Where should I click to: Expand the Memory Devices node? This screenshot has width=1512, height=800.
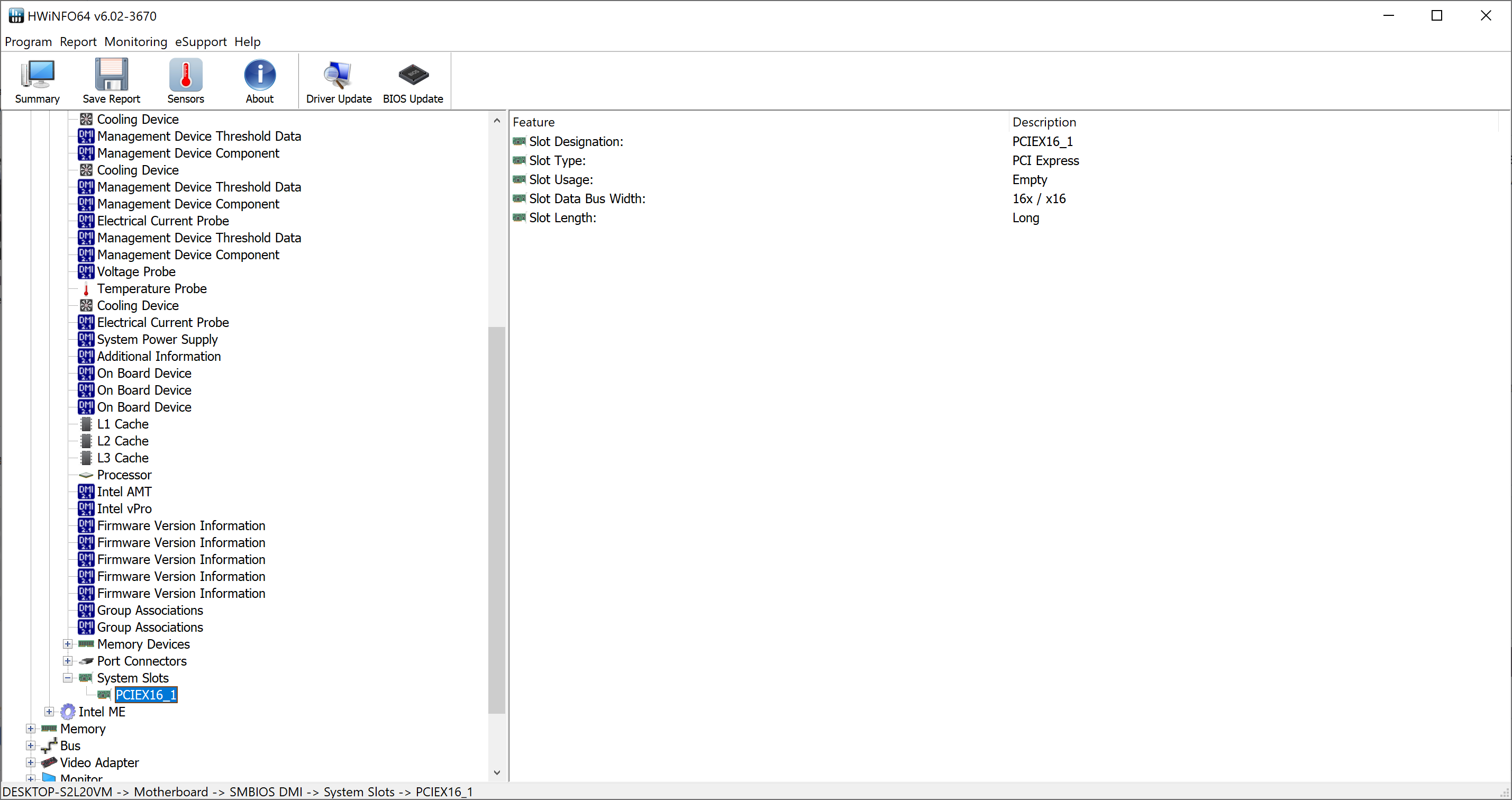click(68, 644)
